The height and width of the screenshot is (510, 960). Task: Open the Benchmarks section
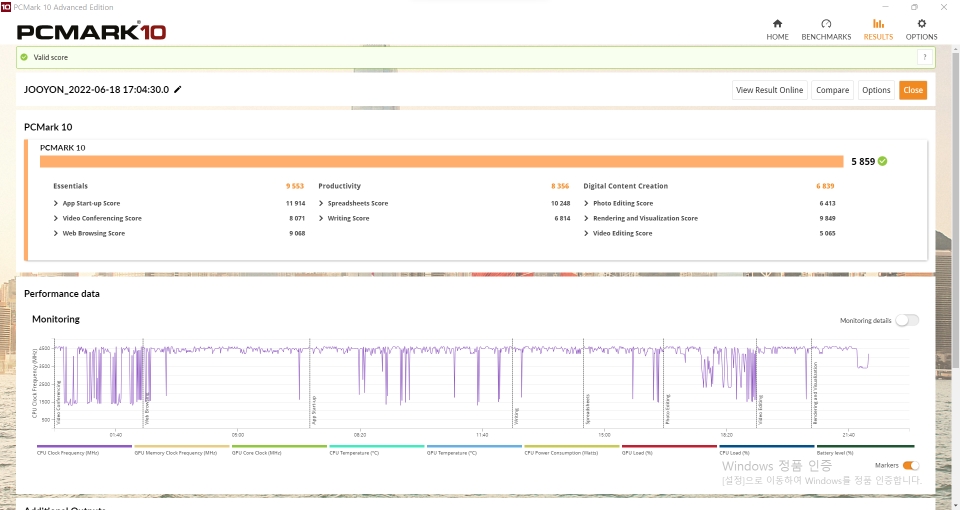[826, 29]
